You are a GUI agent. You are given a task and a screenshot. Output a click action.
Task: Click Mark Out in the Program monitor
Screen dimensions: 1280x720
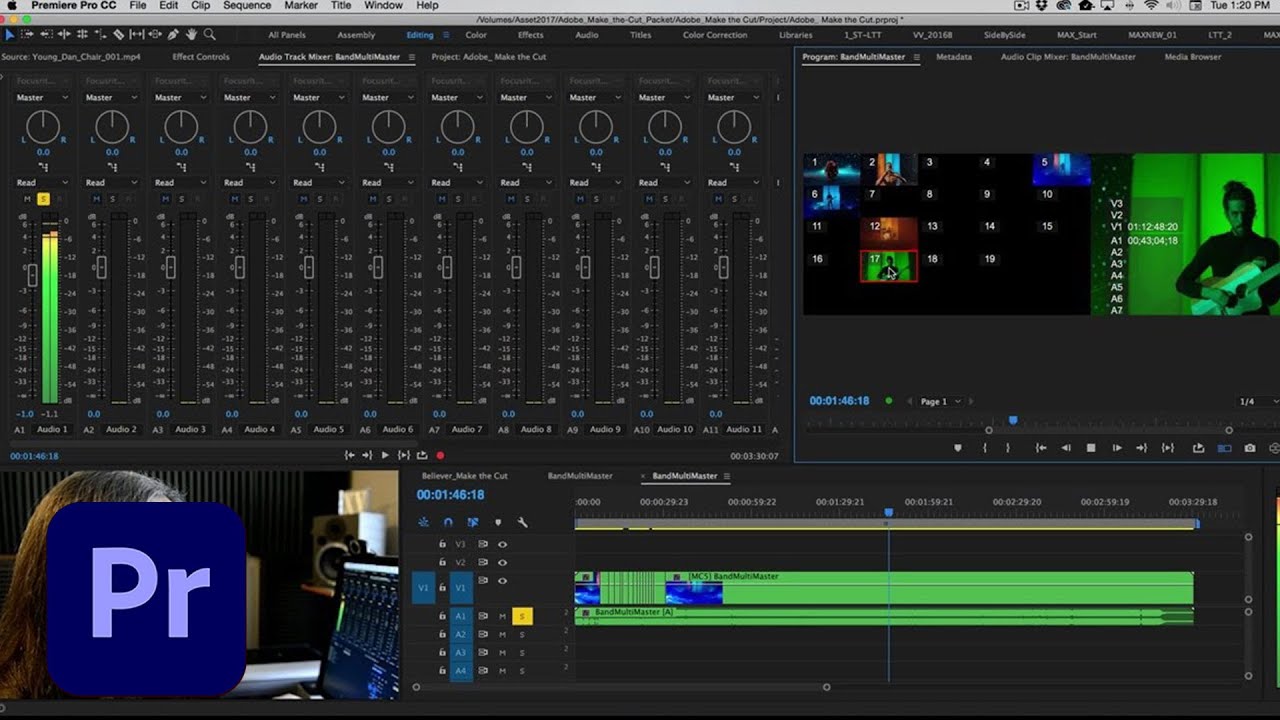[1007, 448]
